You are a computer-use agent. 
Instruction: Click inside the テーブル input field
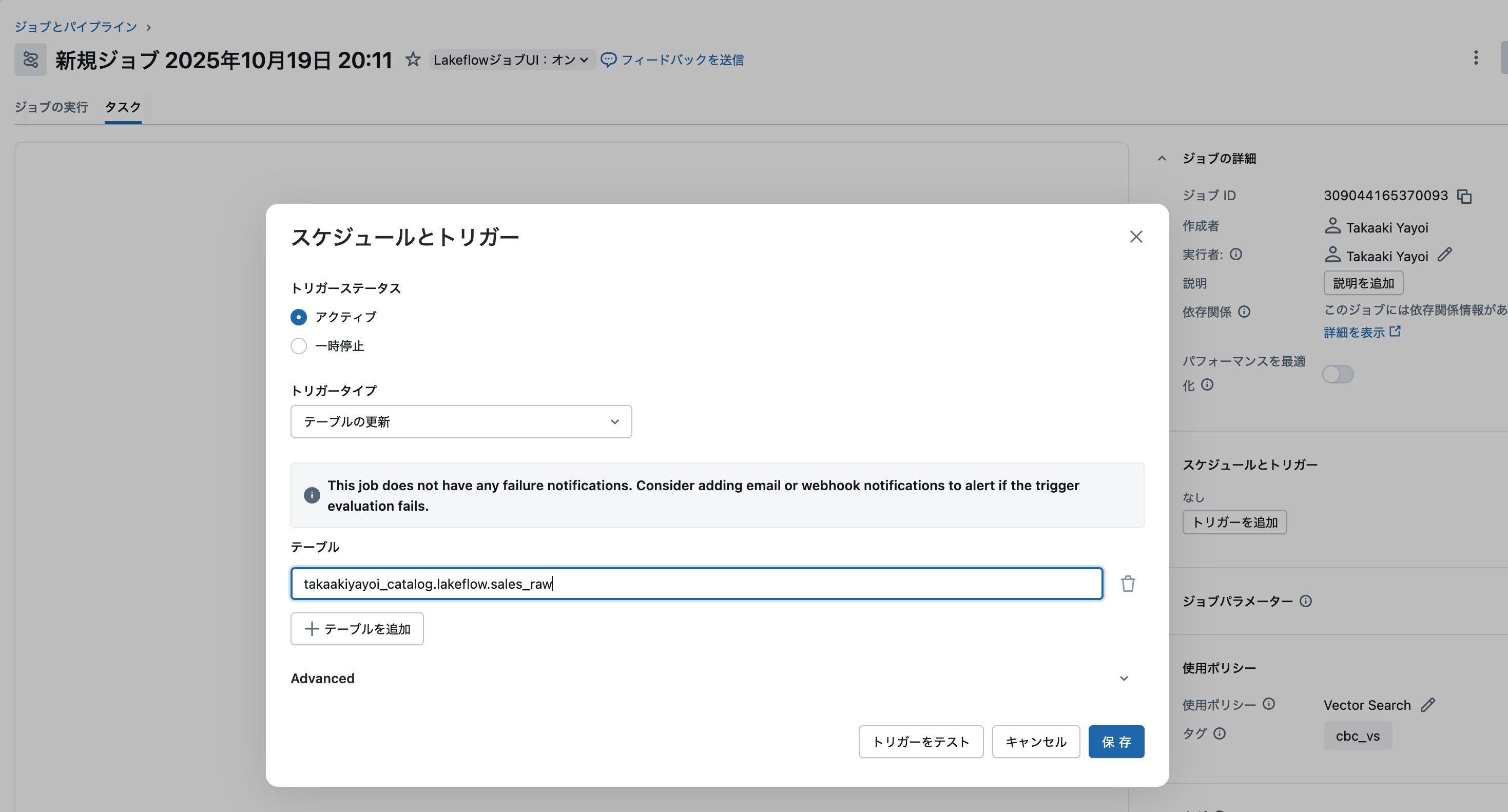point(696,583)
